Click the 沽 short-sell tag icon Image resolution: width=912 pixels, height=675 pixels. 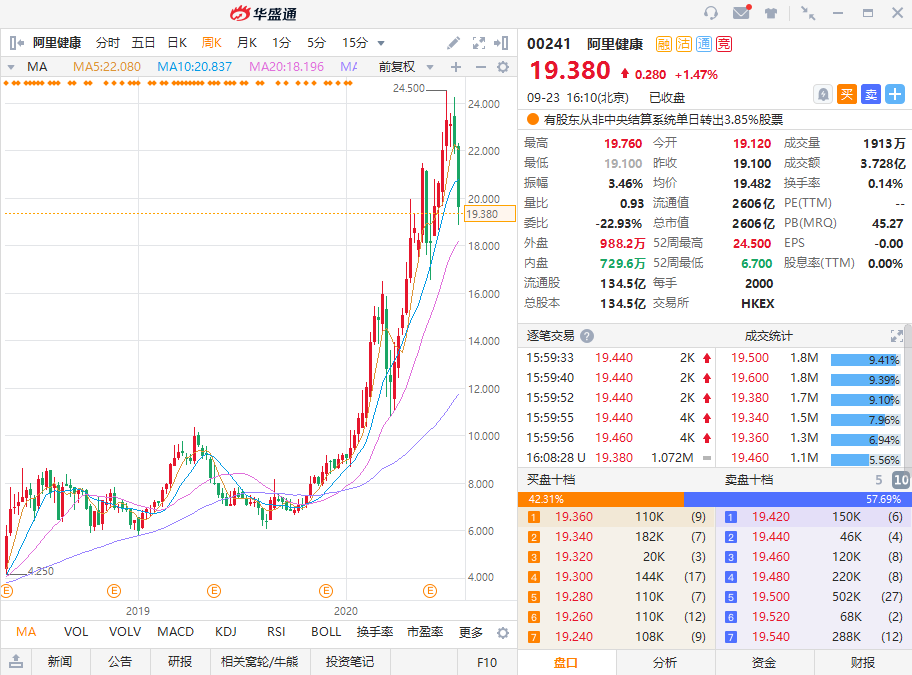point(684,44)
